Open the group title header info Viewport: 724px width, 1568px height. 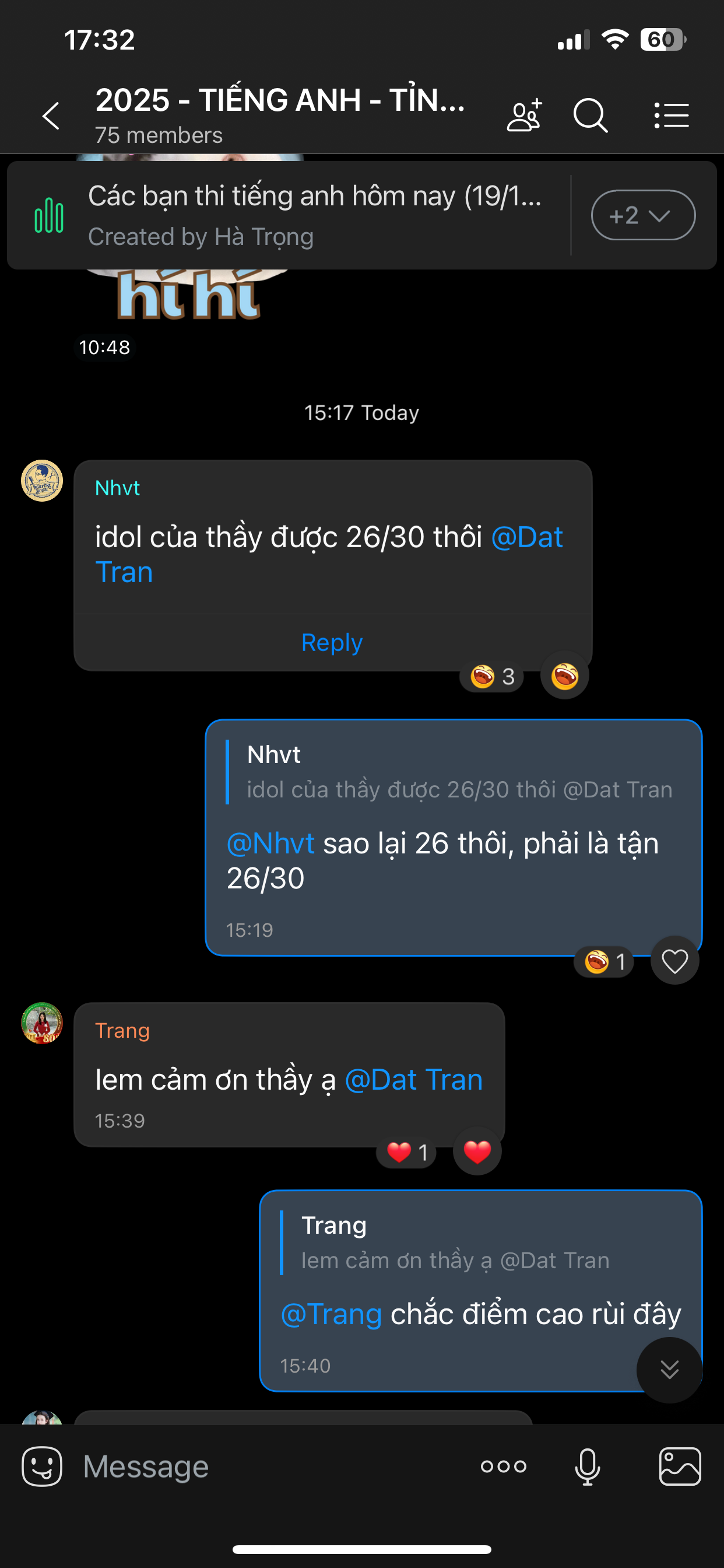pyautogui.click(x=280, y=114)
